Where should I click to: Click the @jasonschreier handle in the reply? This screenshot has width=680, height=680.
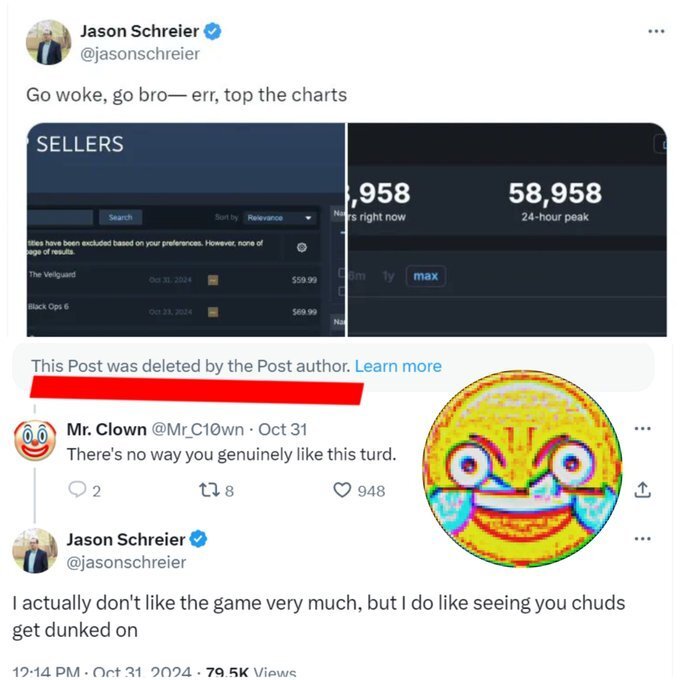(x=126, y=562)
